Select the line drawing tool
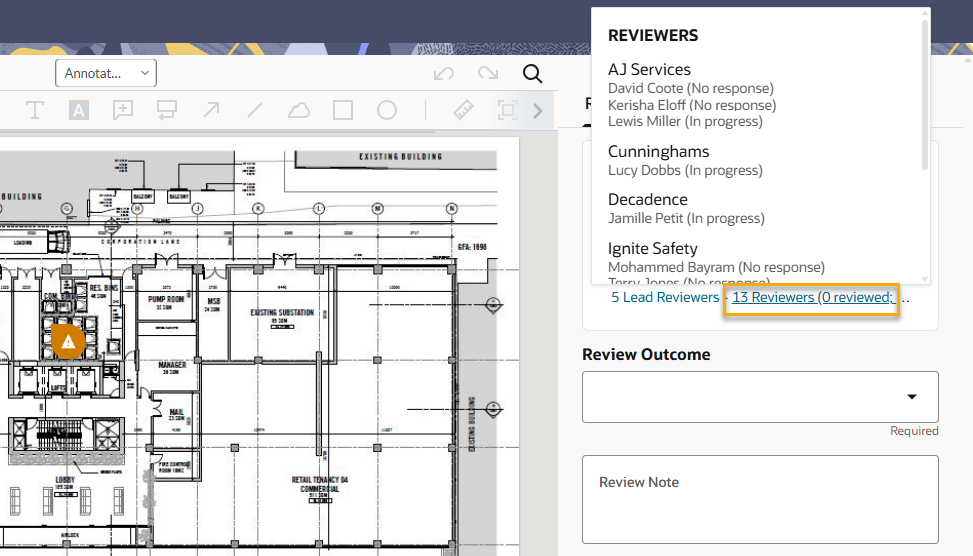Viewport: 973px width, 556px height. pos(255,110)
